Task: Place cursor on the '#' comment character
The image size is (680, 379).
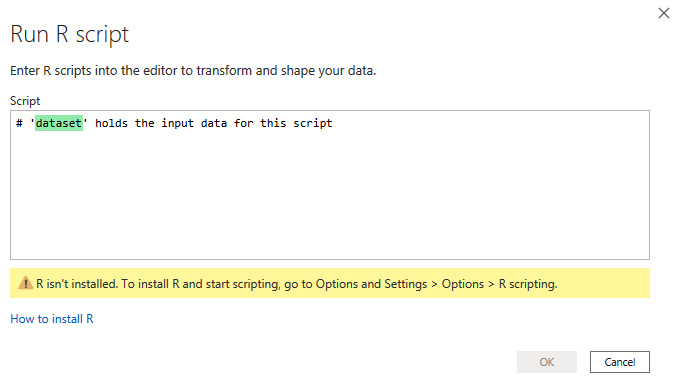Action: 19,124
